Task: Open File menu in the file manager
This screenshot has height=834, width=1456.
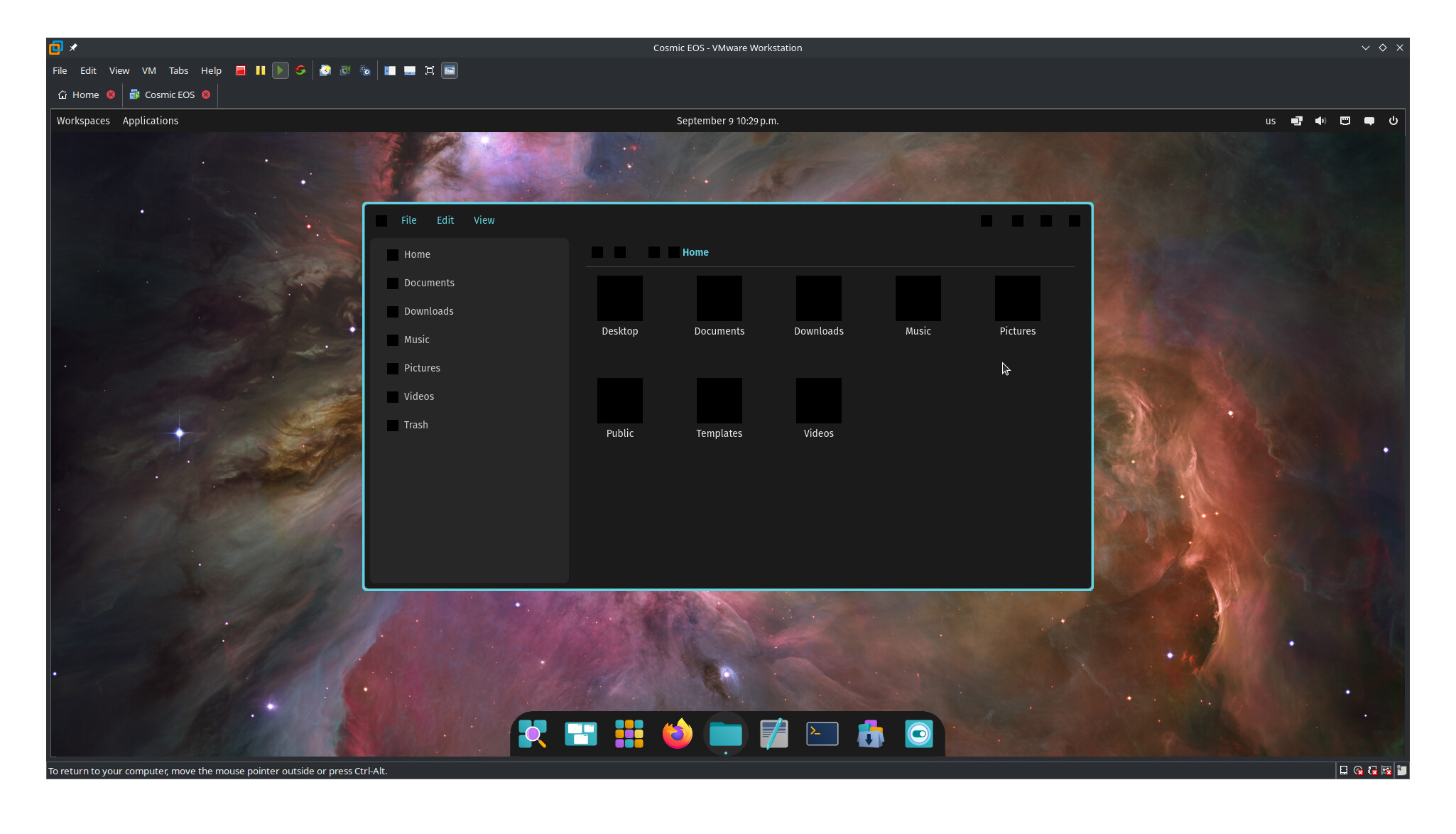Action: pos(409,220)
